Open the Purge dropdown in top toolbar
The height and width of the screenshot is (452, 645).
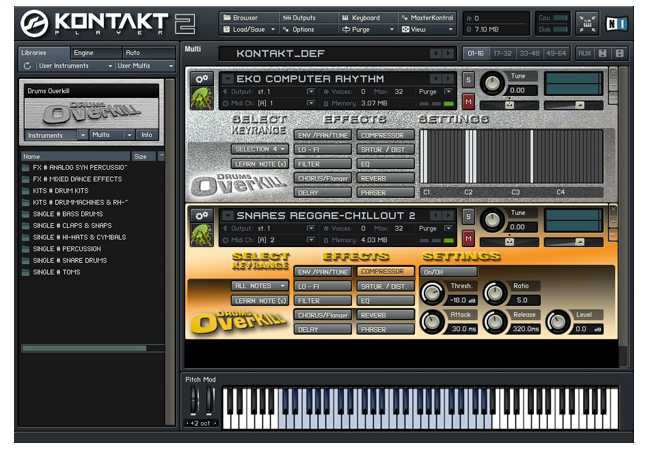coord(368,29)
